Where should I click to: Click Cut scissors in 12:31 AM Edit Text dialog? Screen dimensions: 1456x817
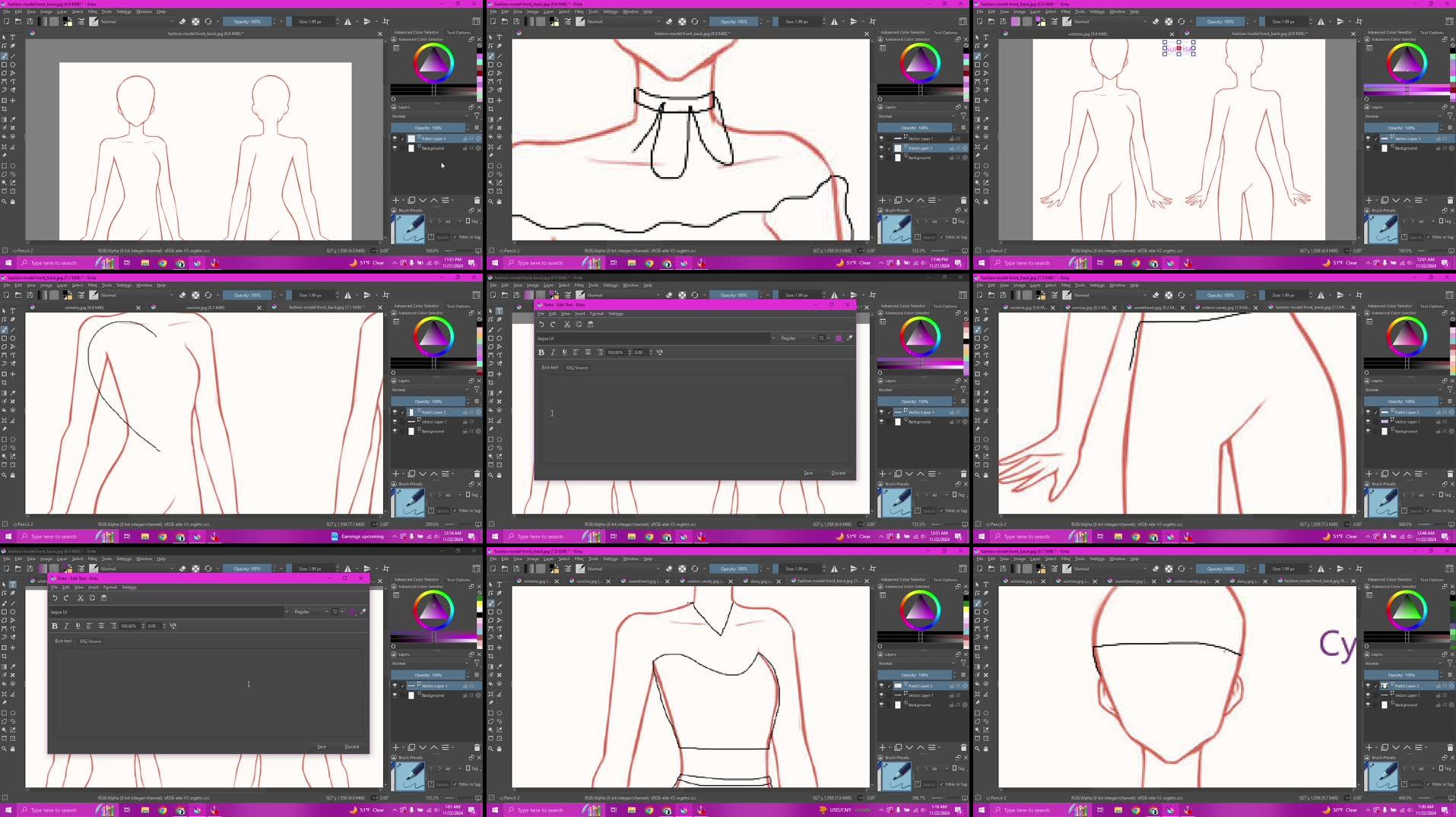coord(567,325)
